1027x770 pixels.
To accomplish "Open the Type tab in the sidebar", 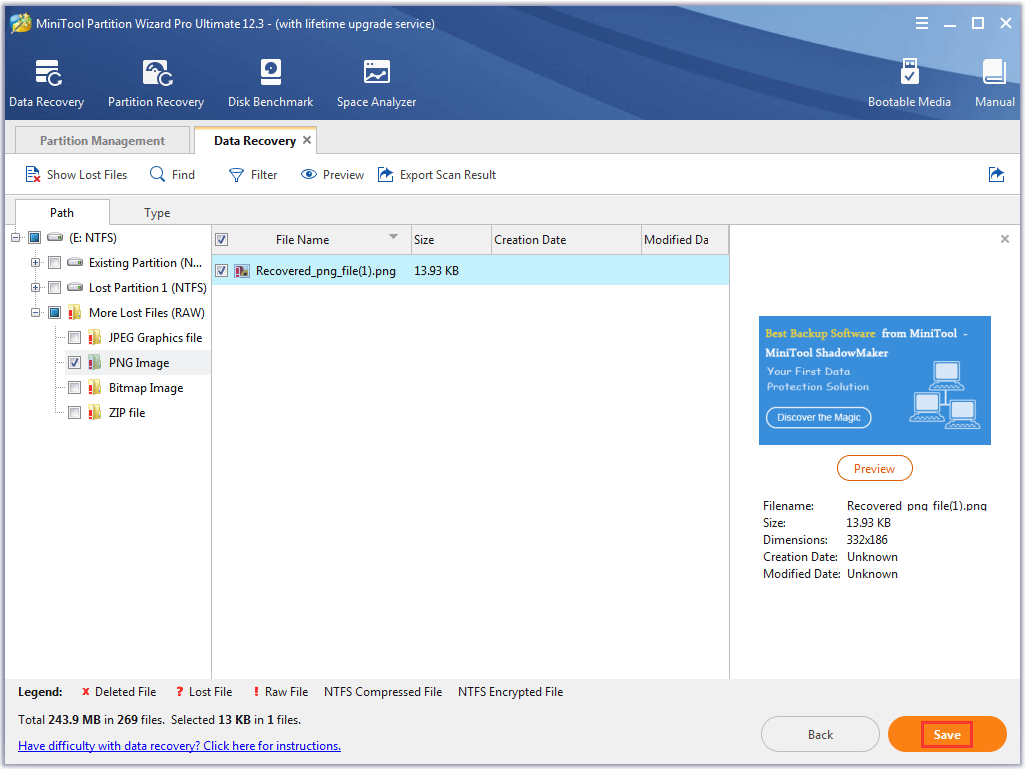I will click(157, 212).
